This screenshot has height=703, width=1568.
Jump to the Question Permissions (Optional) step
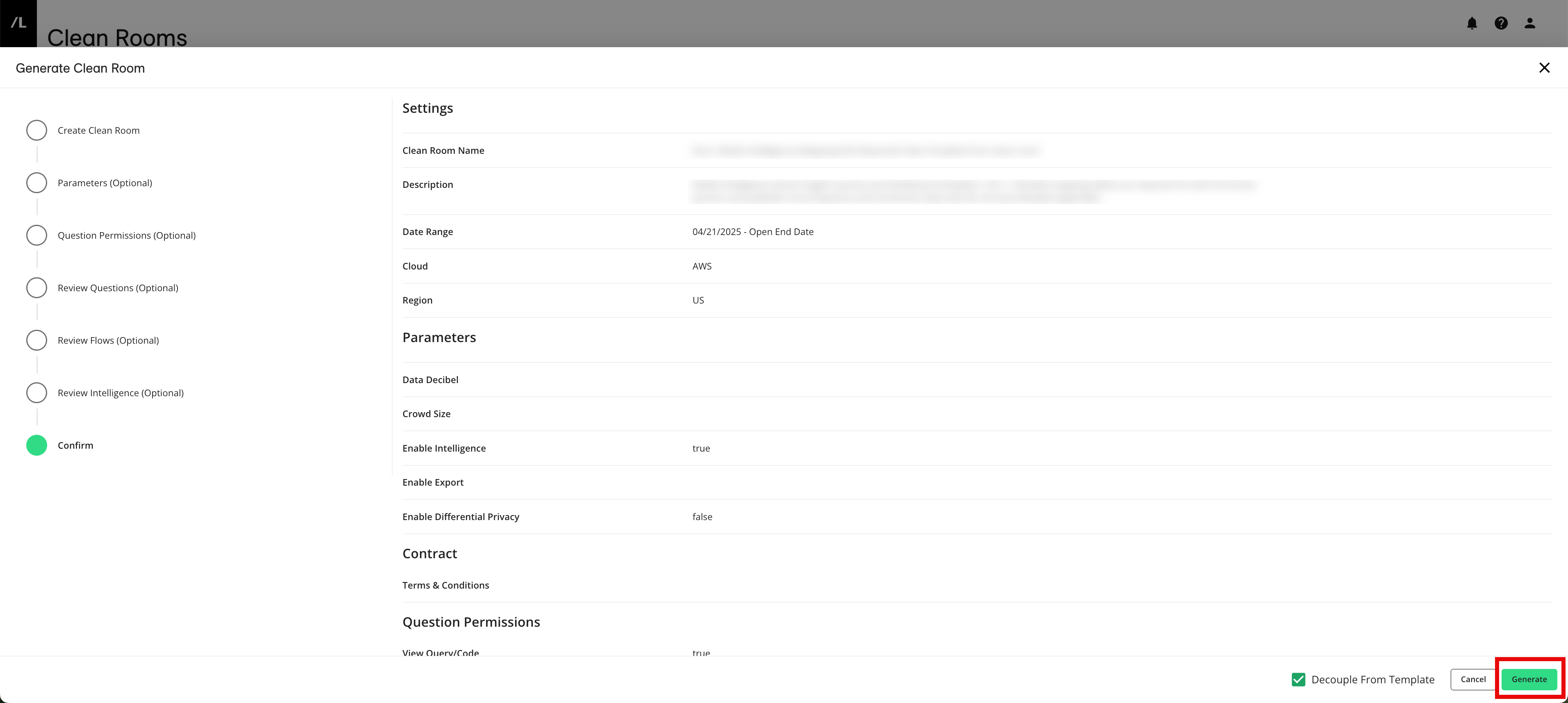coord(36,235)
